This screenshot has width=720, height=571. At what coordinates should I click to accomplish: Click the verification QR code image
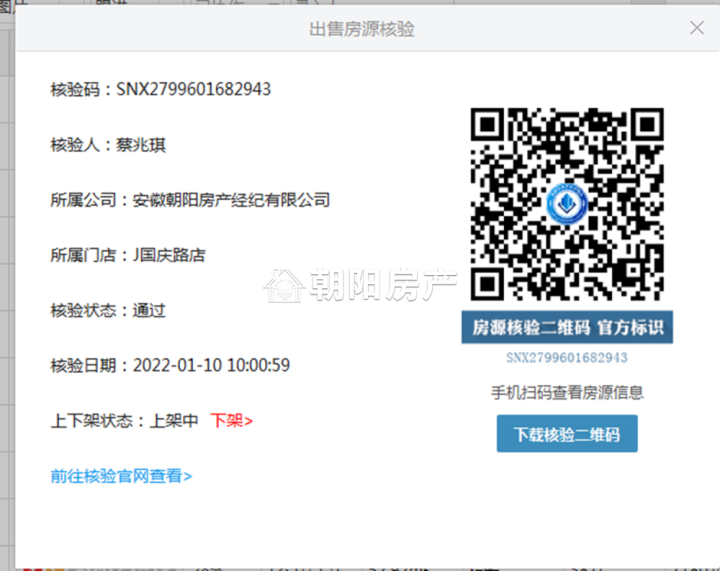(x=567, y=204)
